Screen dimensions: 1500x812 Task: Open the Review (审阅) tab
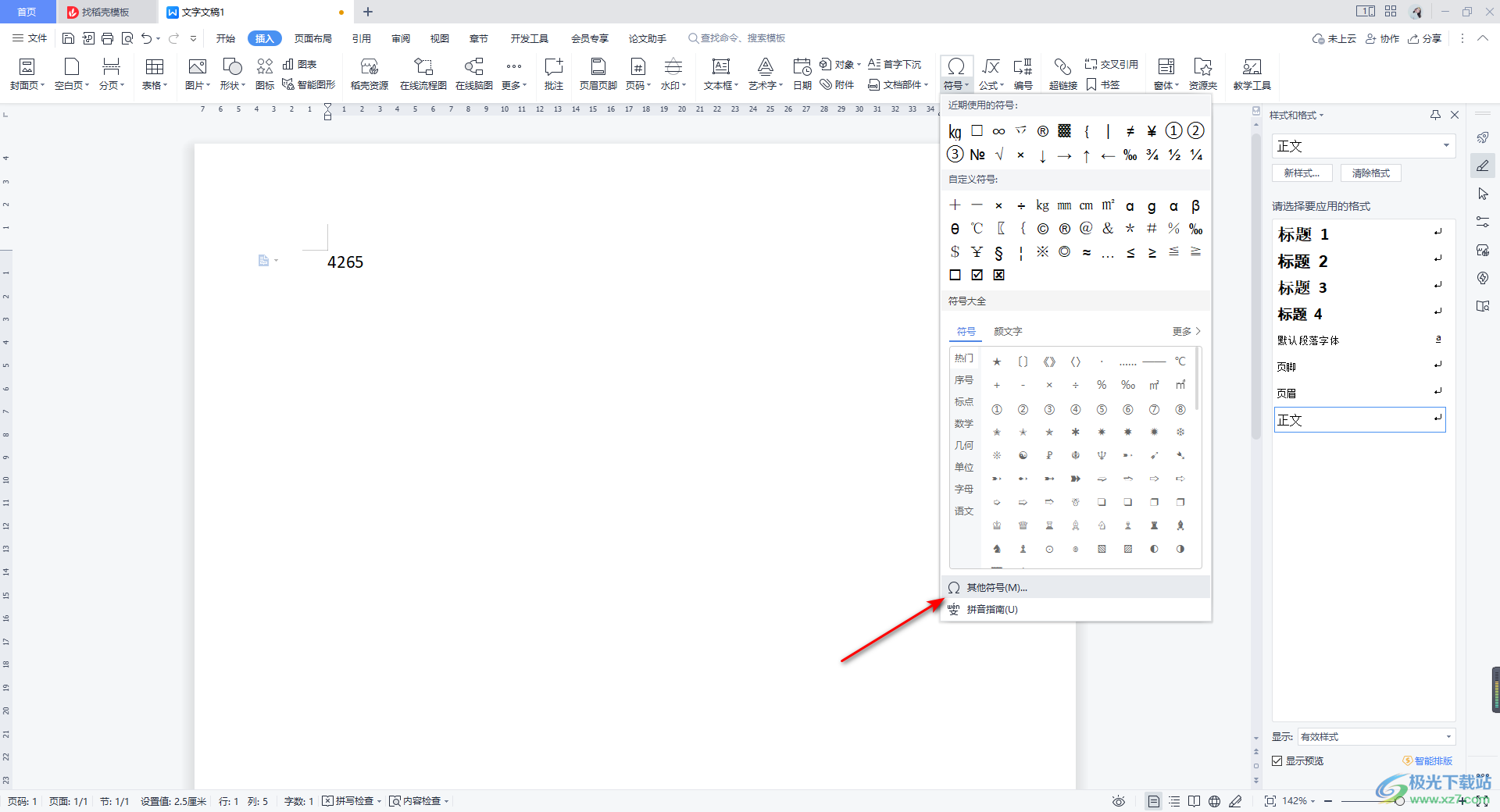coord(401,38)
